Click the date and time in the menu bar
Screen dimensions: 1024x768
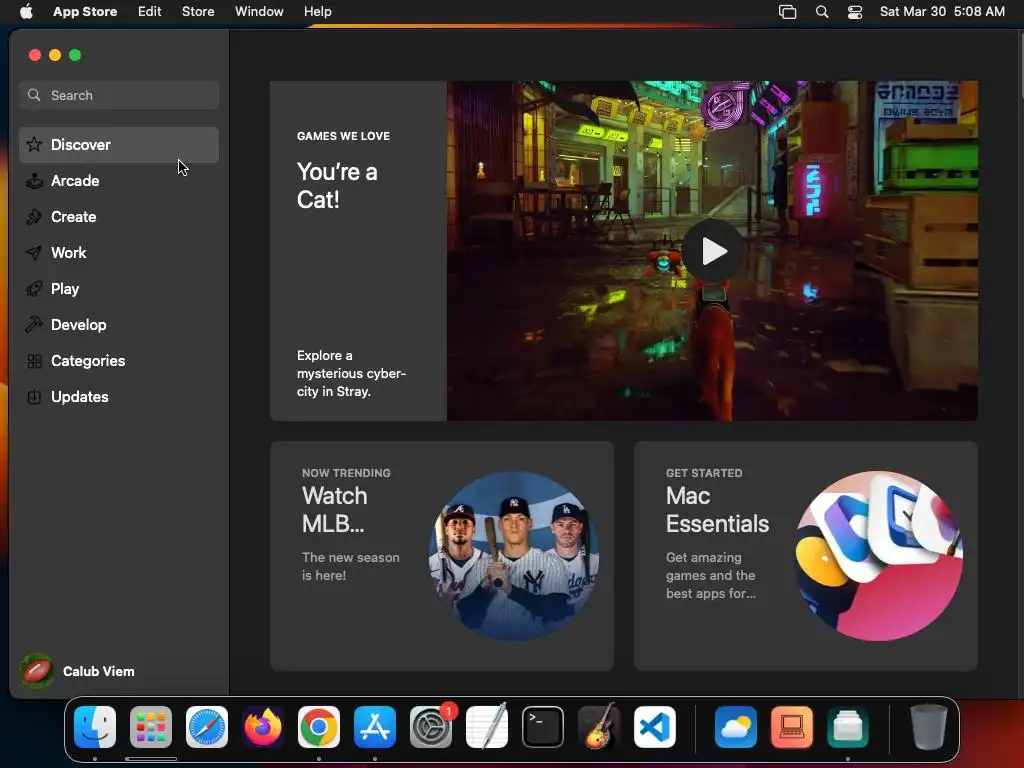click(942, 12)
